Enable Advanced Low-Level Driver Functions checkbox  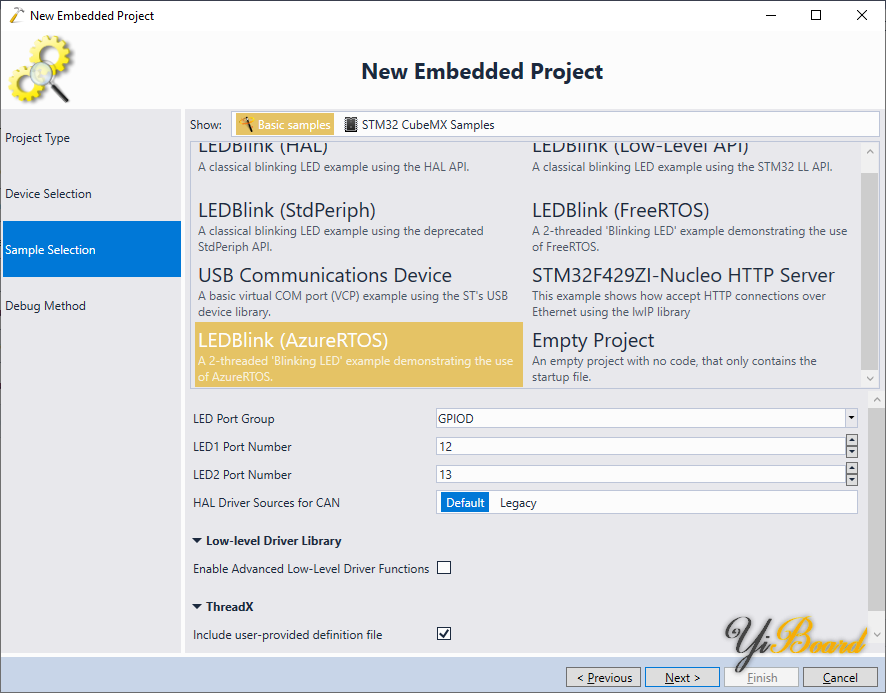coord(444,568)
